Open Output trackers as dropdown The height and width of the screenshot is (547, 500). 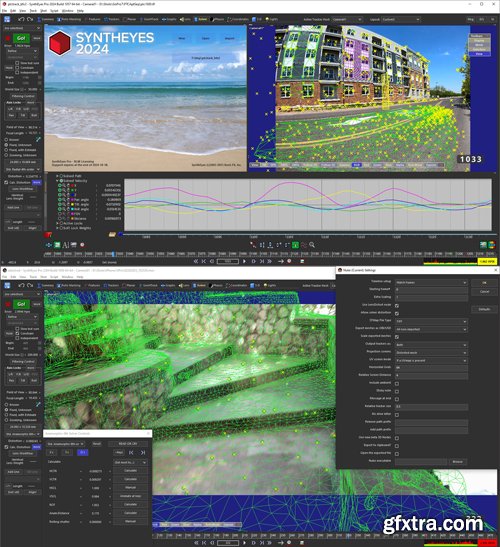click(x=431, y=345)
